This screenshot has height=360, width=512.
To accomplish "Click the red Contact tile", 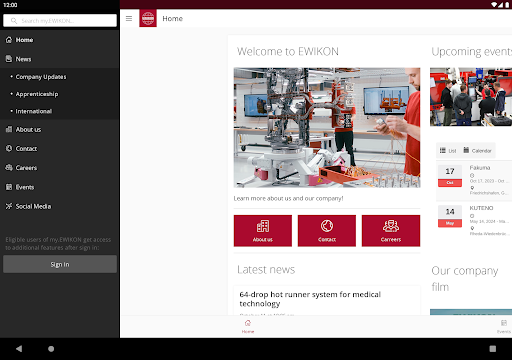I will (x=327, y=231).
